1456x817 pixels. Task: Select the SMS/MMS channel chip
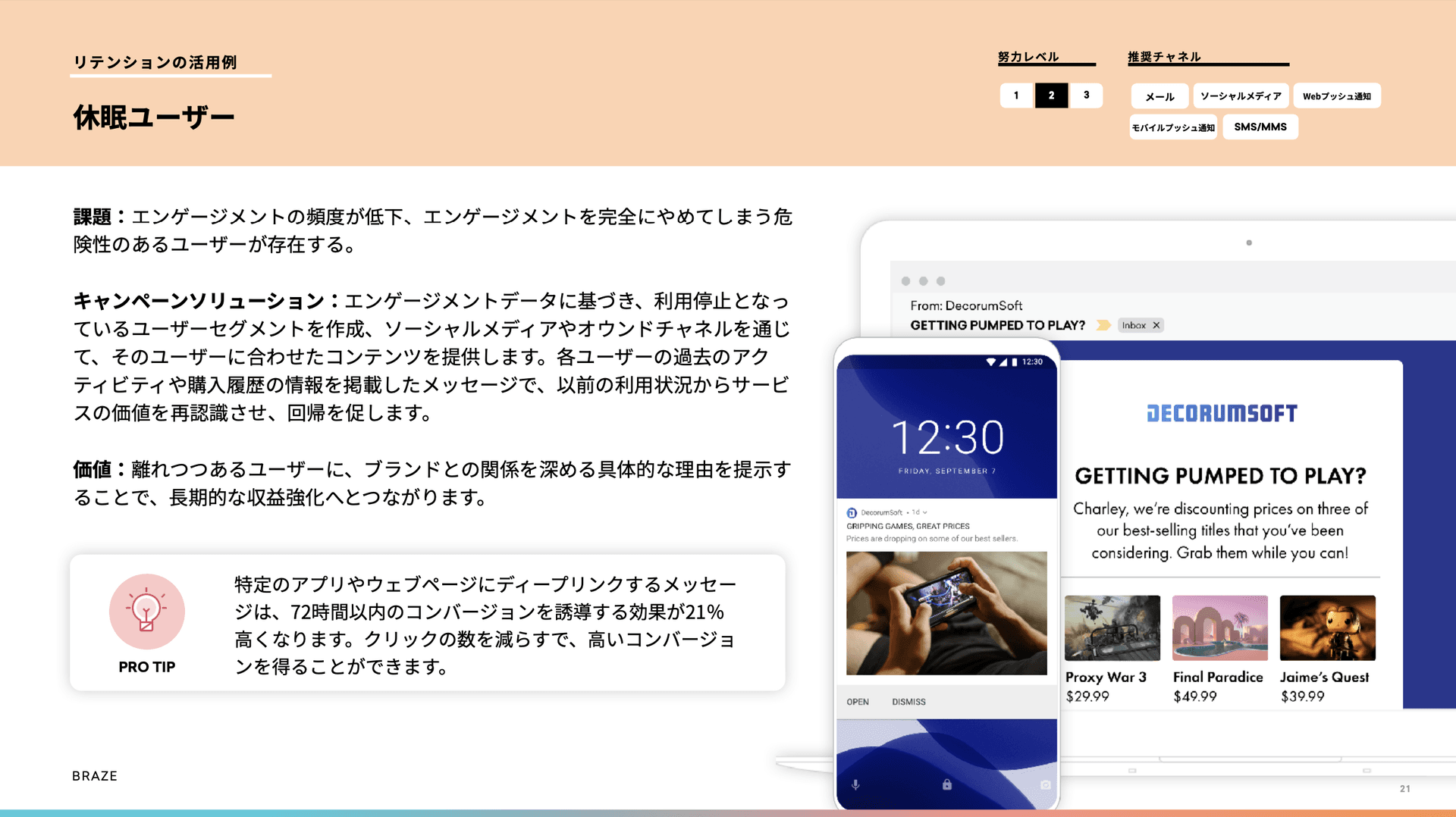coord(1260,127)
